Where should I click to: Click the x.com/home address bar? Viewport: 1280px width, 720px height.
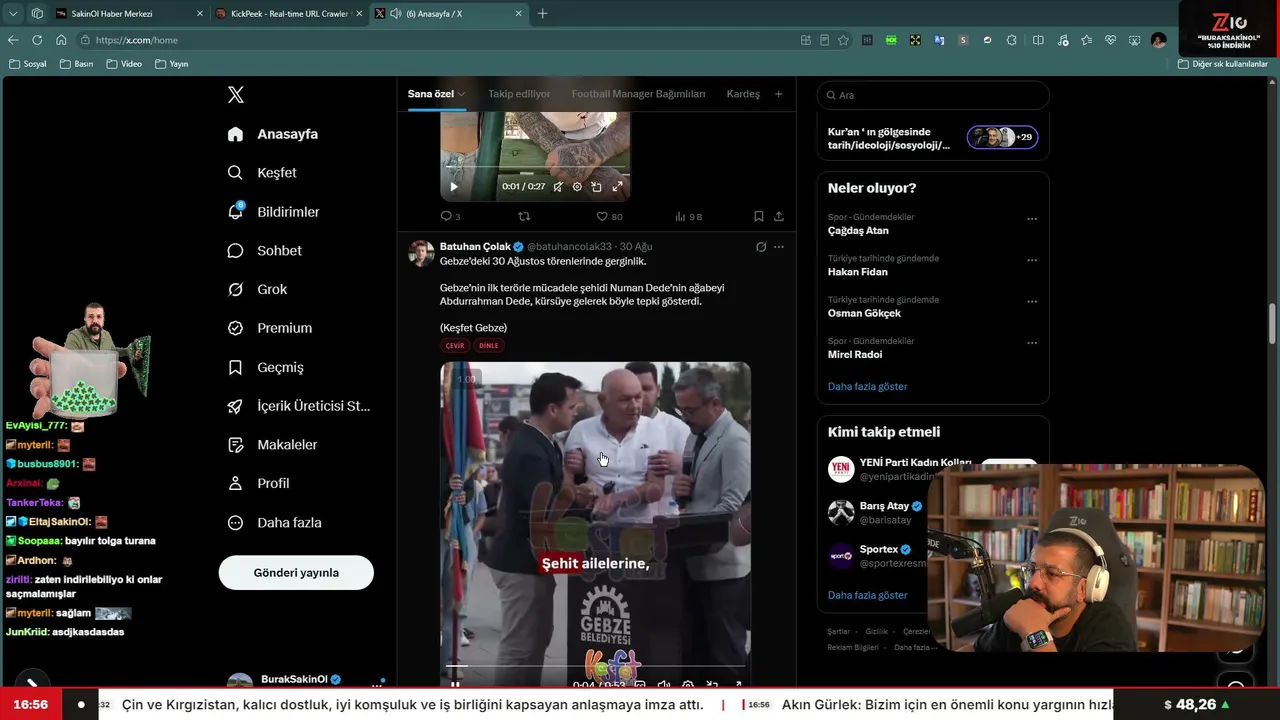(440, 40)
